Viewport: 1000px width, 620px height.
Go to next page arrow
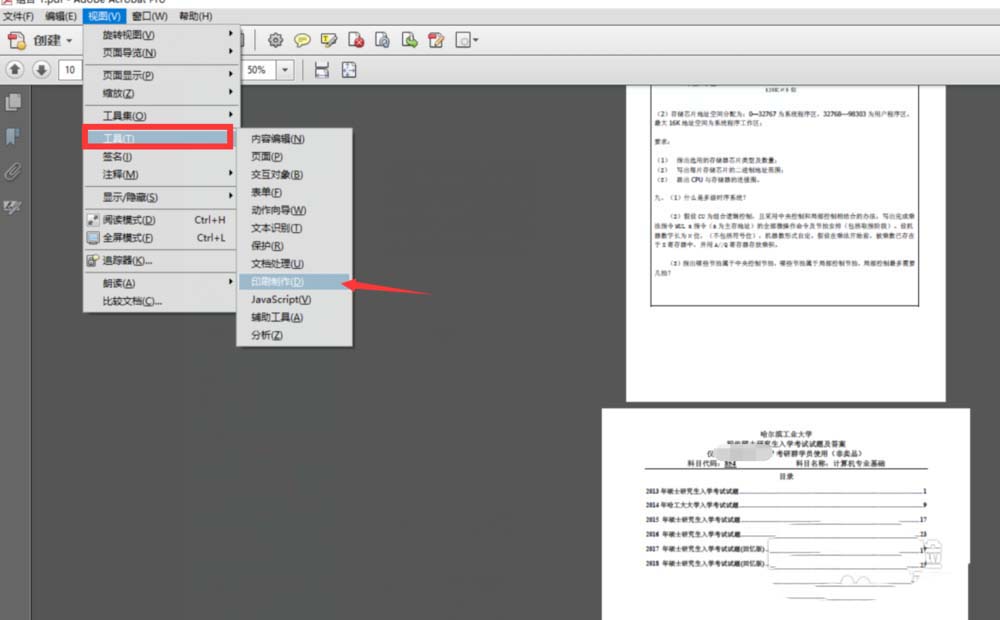[41, 70]
